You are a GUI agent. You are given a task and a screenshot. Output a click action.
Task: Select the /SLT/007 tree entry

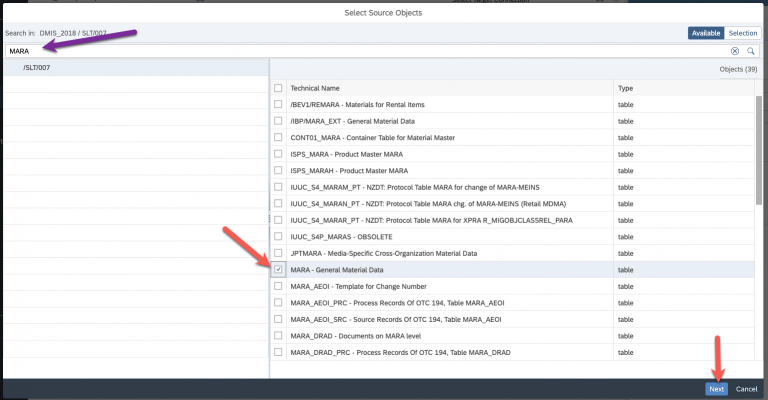pos(36,67)
